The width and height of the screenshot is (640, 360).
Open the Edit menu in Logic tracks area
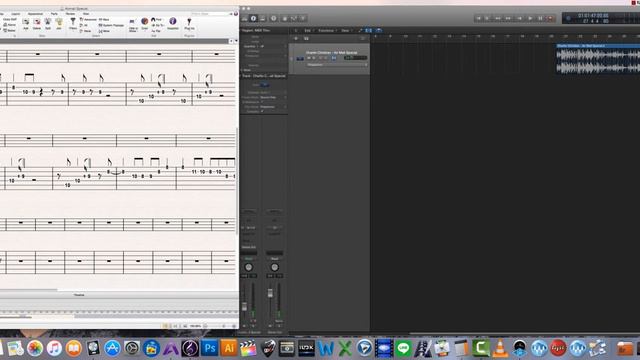pos(308,31)
